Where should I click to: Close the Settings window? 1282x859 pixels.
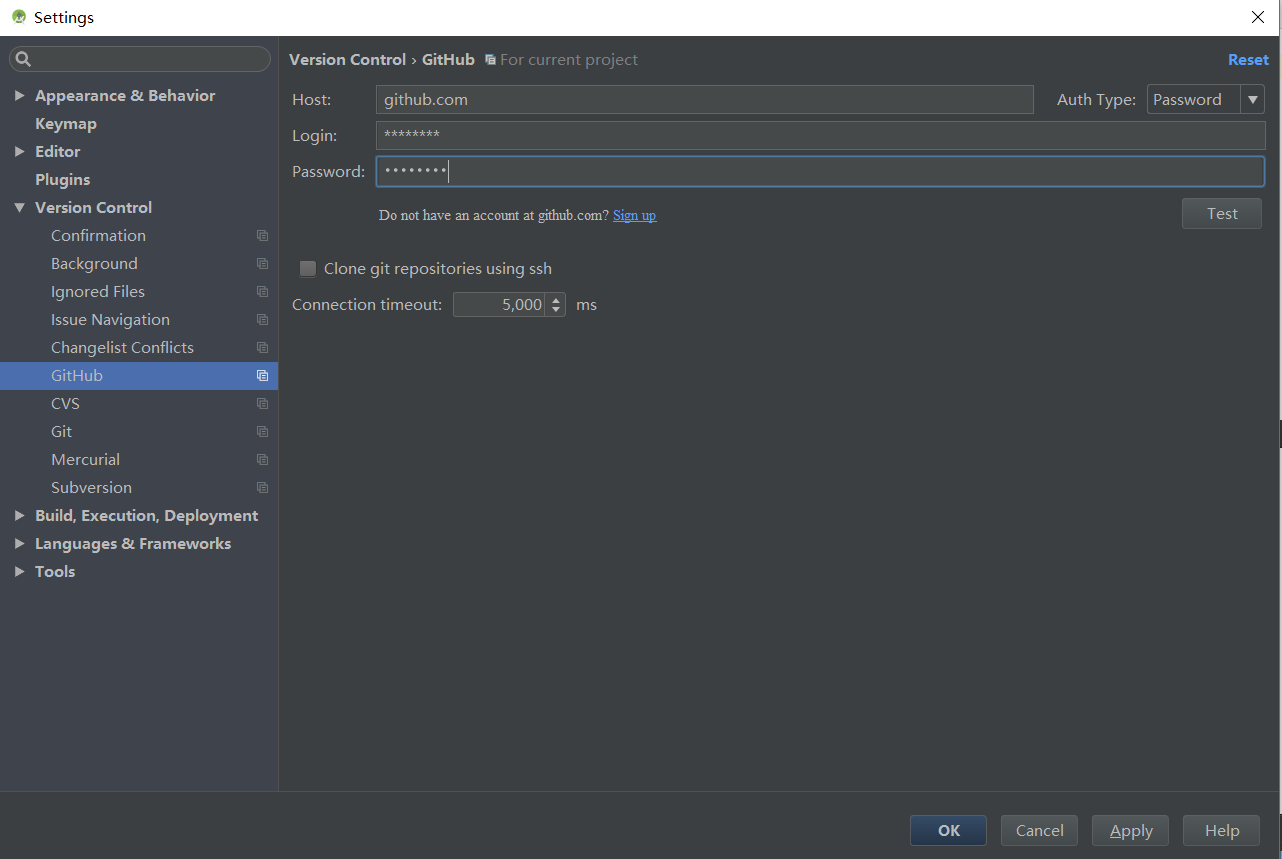(1258, 17)
